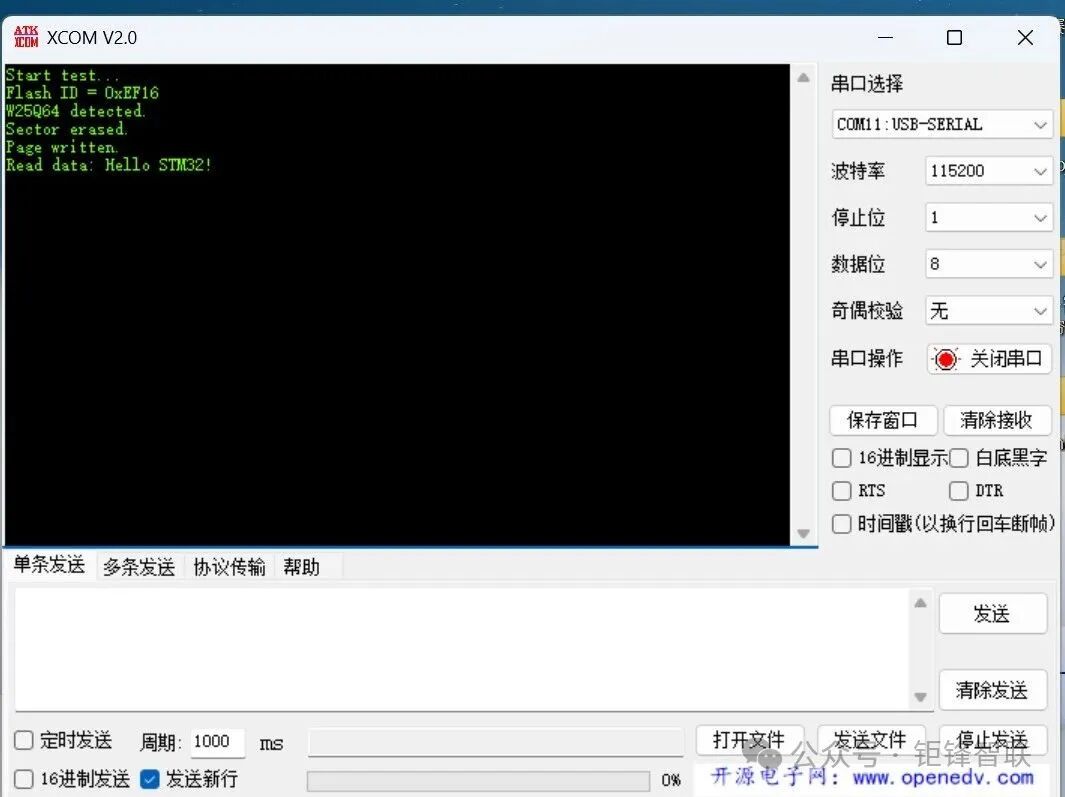Image resolution: width=1065 pixels, height=797 pixels.
Task: Click the 打开文件 button
Action: pyautogui.click(x=749, y=740)
